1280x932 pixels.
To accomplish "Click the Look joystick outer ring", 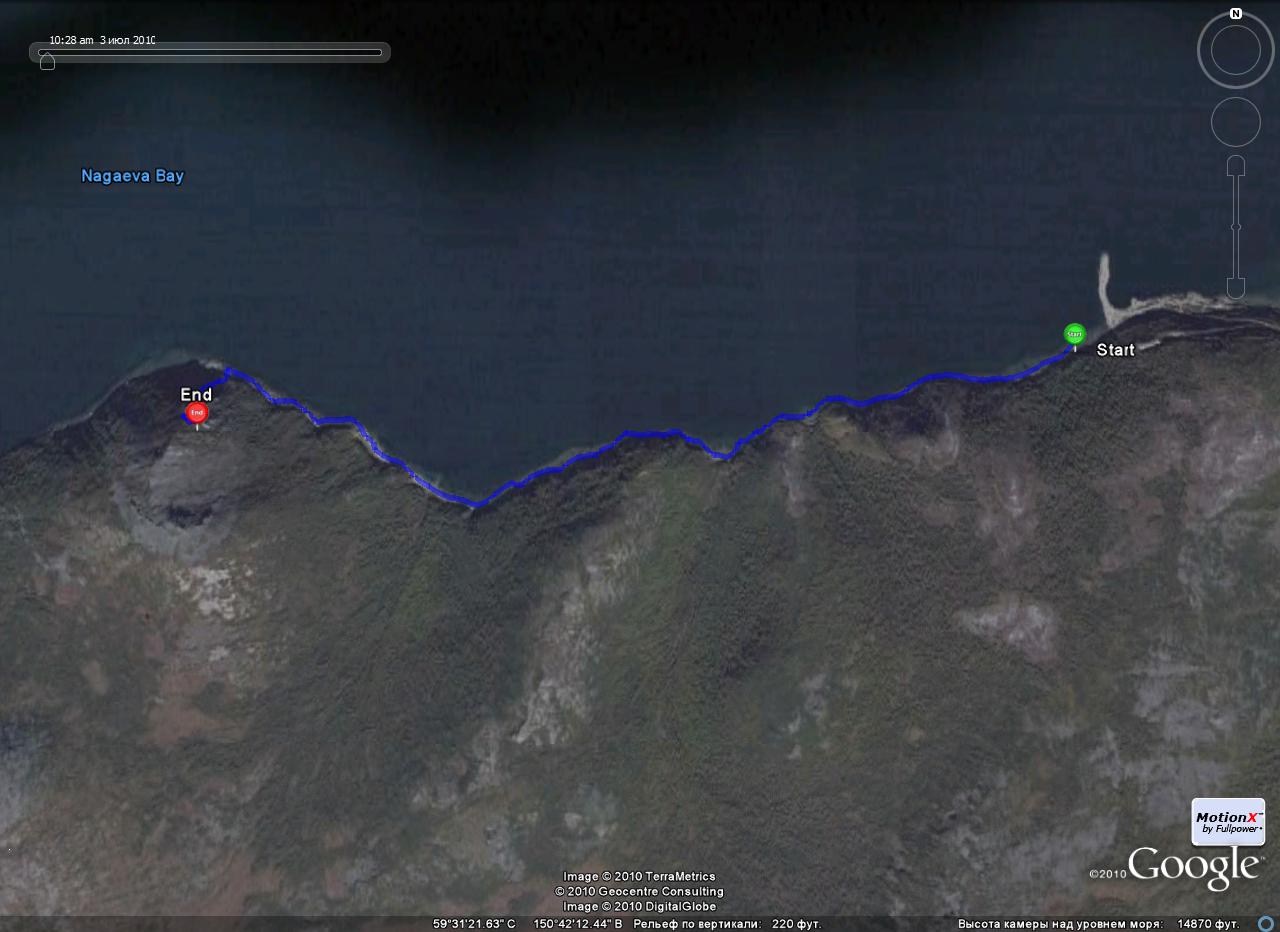I will (x=1236, y=50).
